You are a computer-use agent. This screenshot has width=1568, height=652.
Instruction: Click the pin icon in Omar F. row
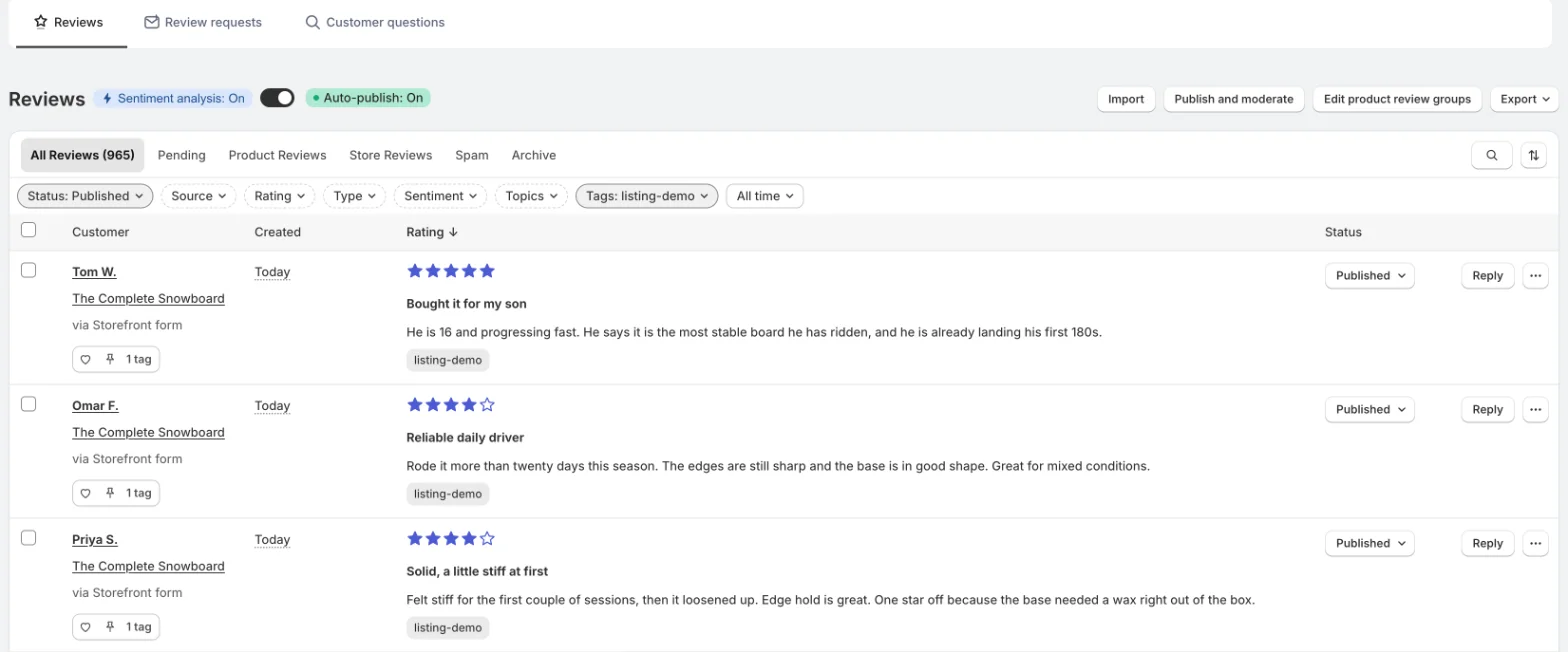[110, 493]
